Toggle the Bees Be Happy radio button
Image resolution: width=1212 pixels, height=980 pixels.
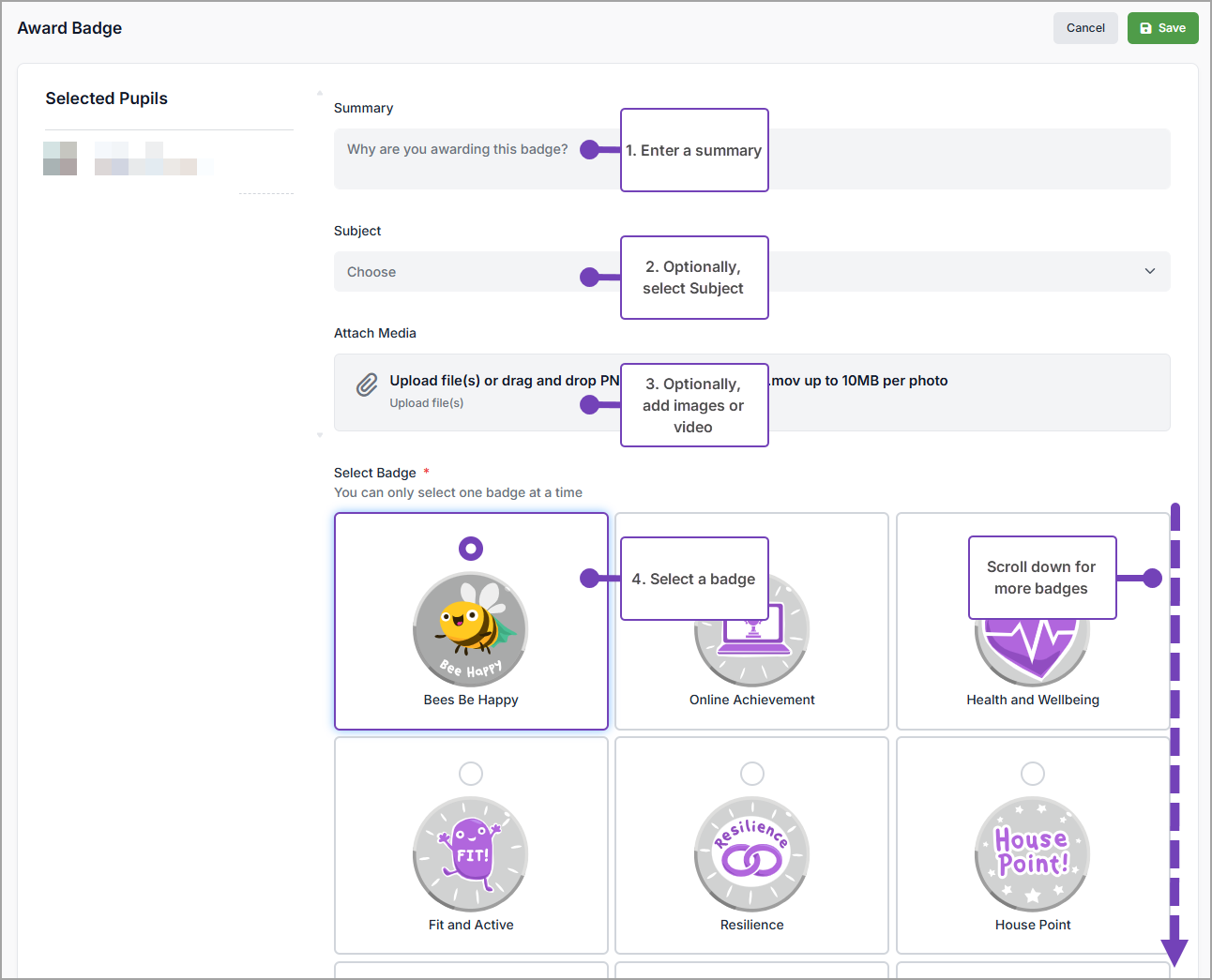471,549
